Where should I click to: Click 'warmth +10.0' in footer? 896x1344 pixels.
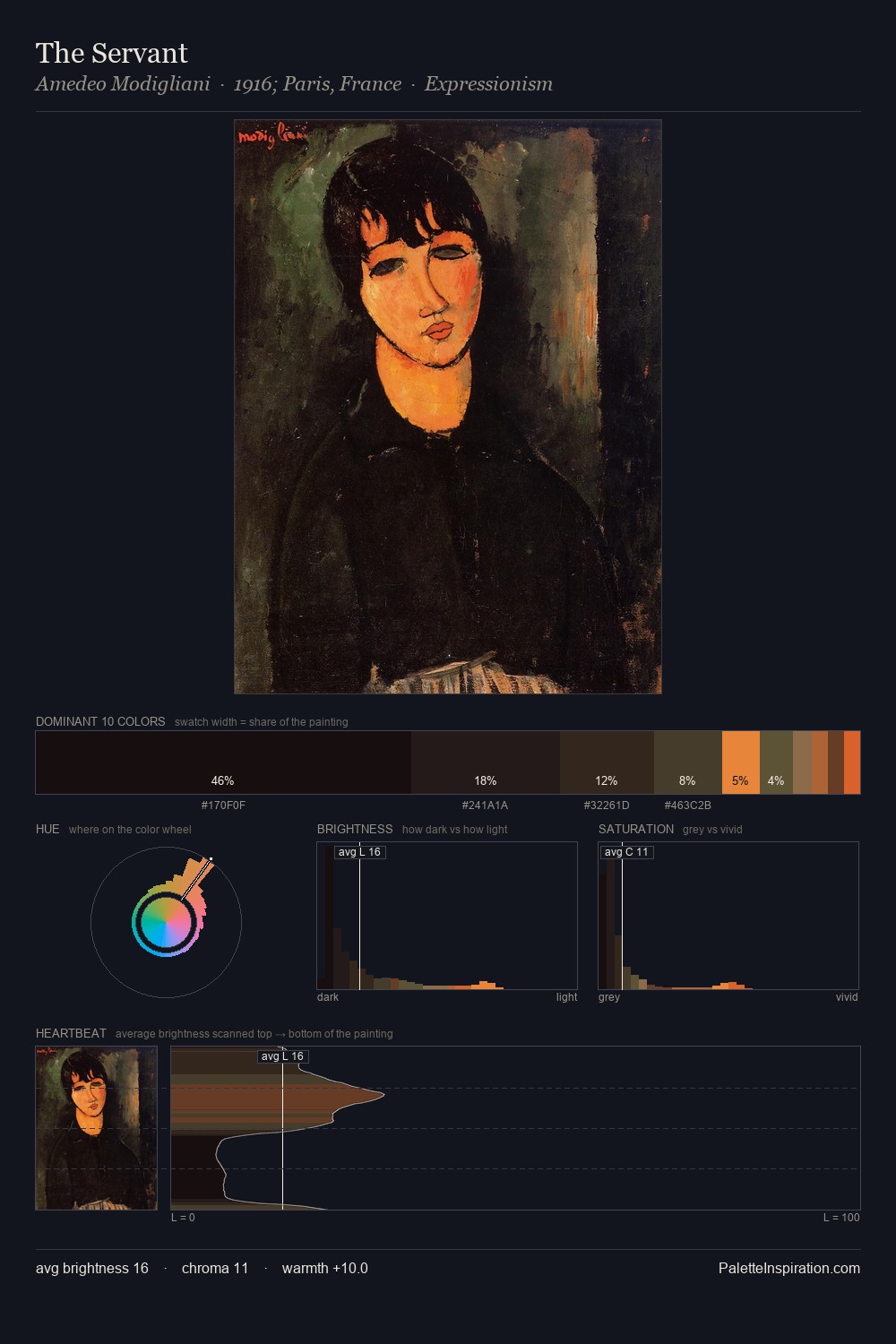click(325, 1268)
